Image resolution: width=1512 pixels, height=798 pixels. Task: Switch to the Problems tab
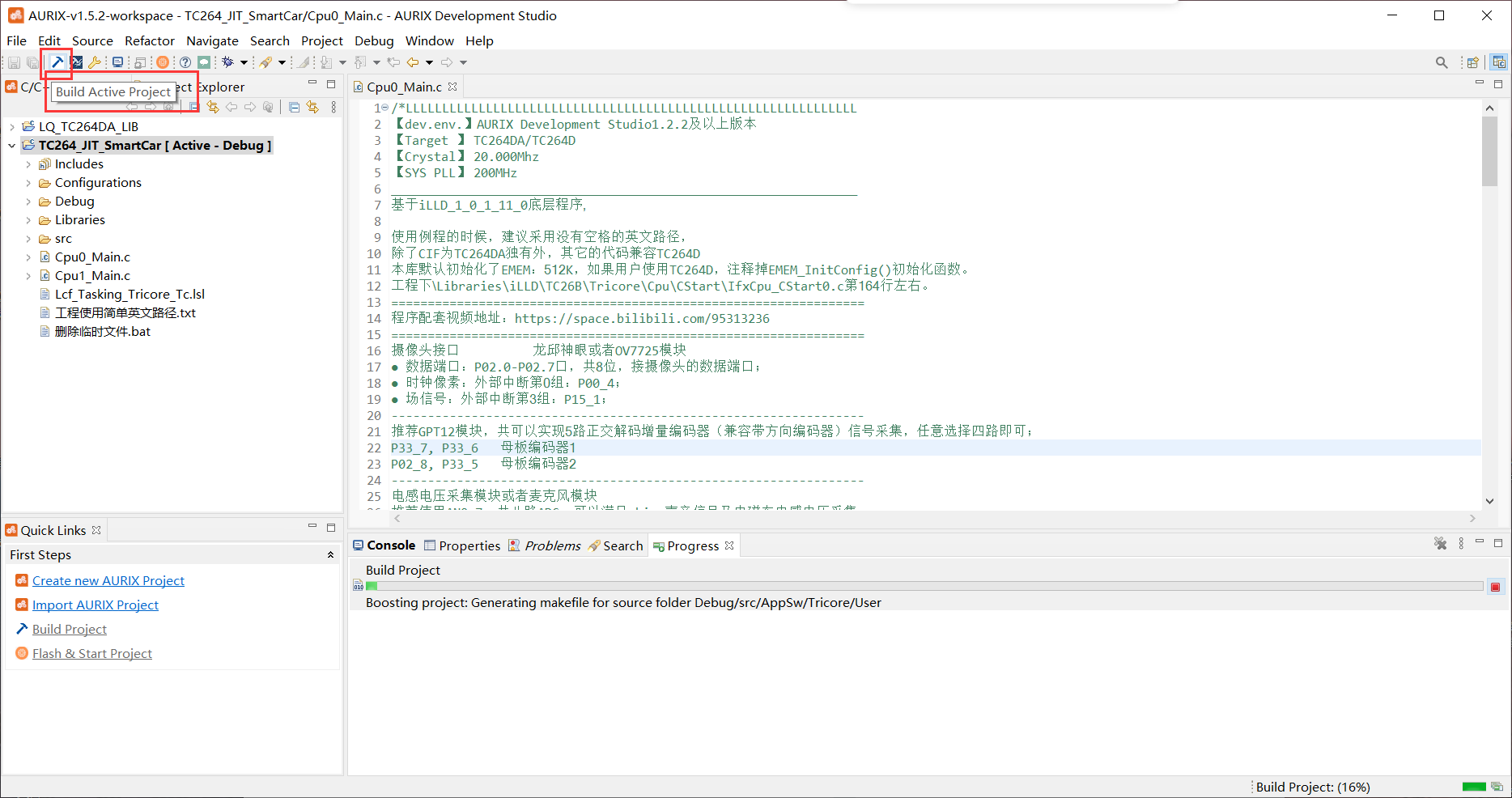[x=544, y=545]
